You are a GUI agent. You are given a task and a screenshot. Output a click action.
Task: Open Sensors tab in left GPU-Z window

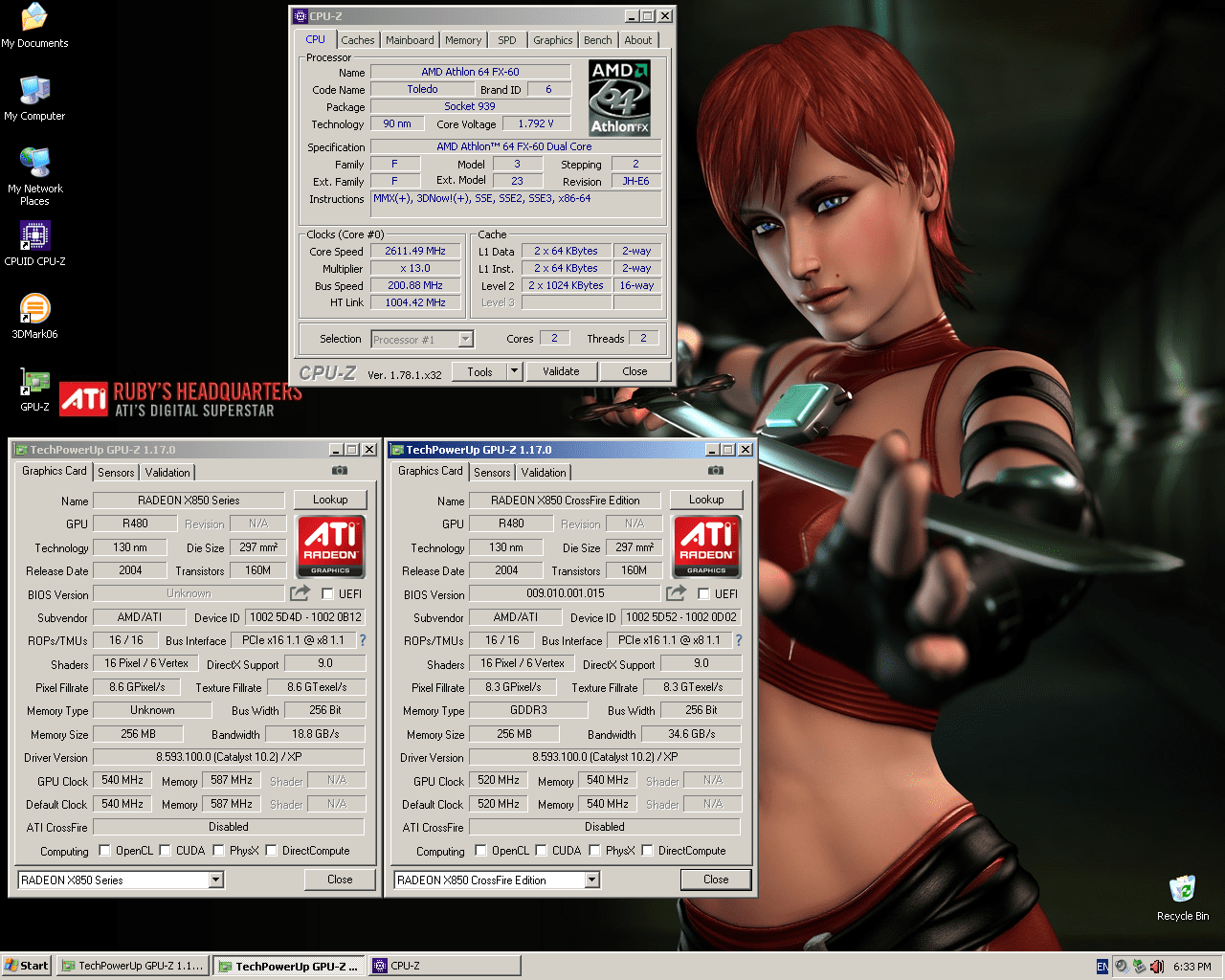coord(116,473)
